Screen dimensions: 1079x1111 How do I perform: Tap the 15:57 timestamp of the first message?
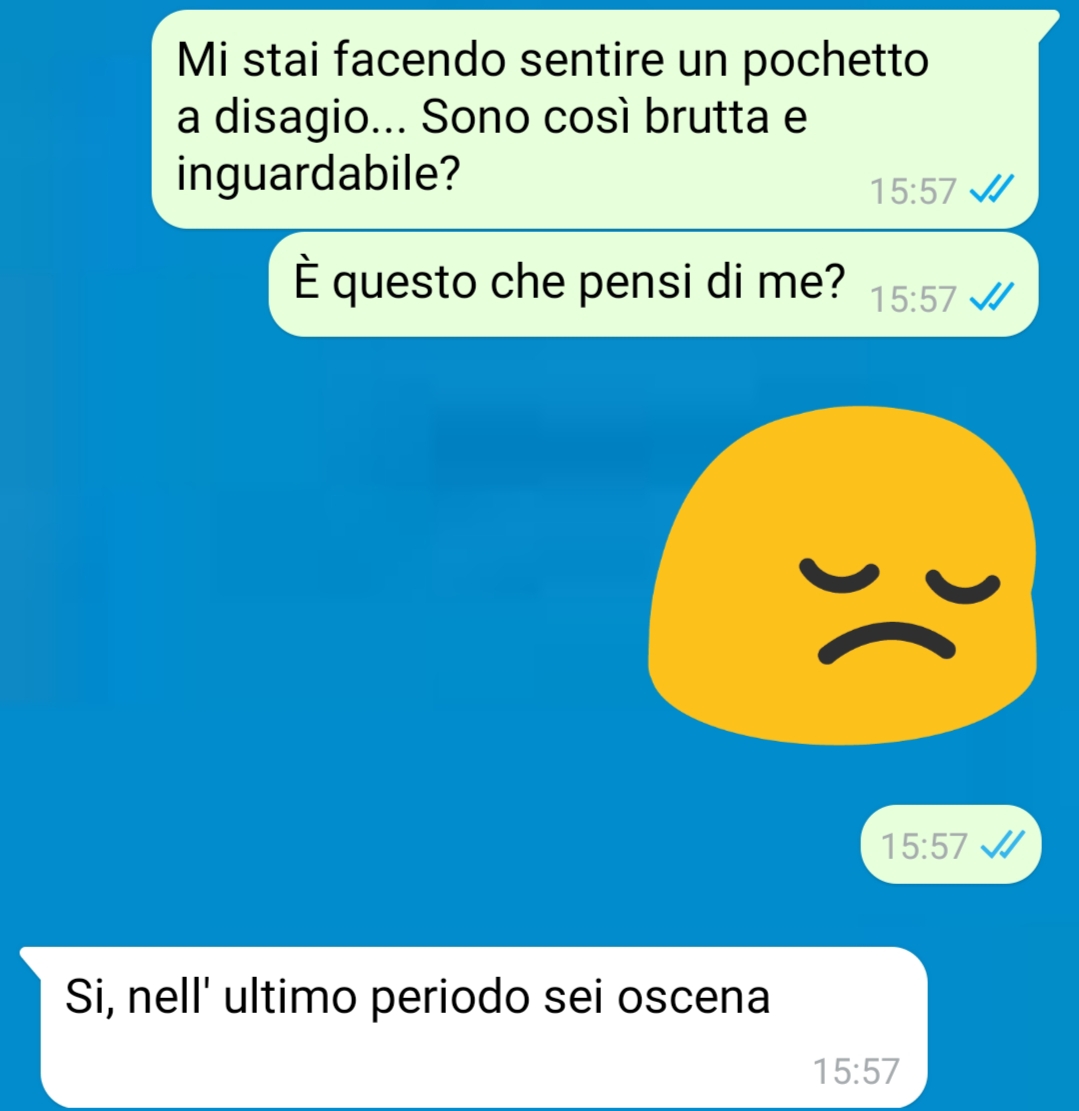(913, 191)
